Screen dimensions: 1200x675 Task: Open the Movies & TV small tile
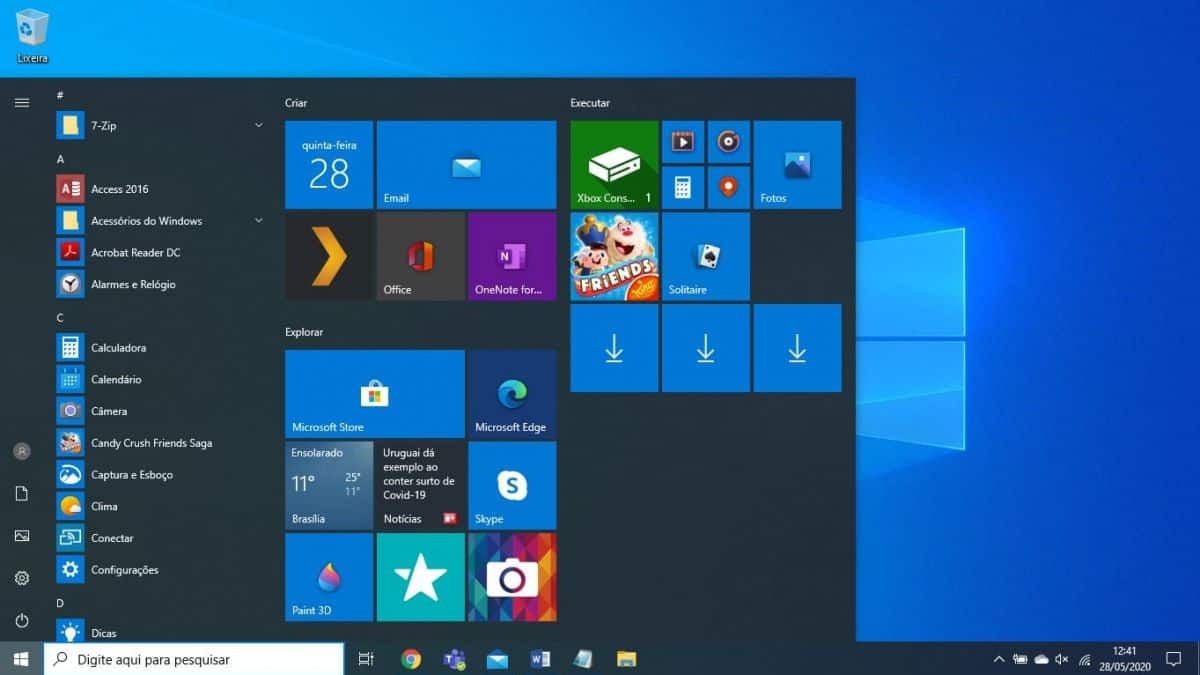pyautogui.click(x=683, y=142)
